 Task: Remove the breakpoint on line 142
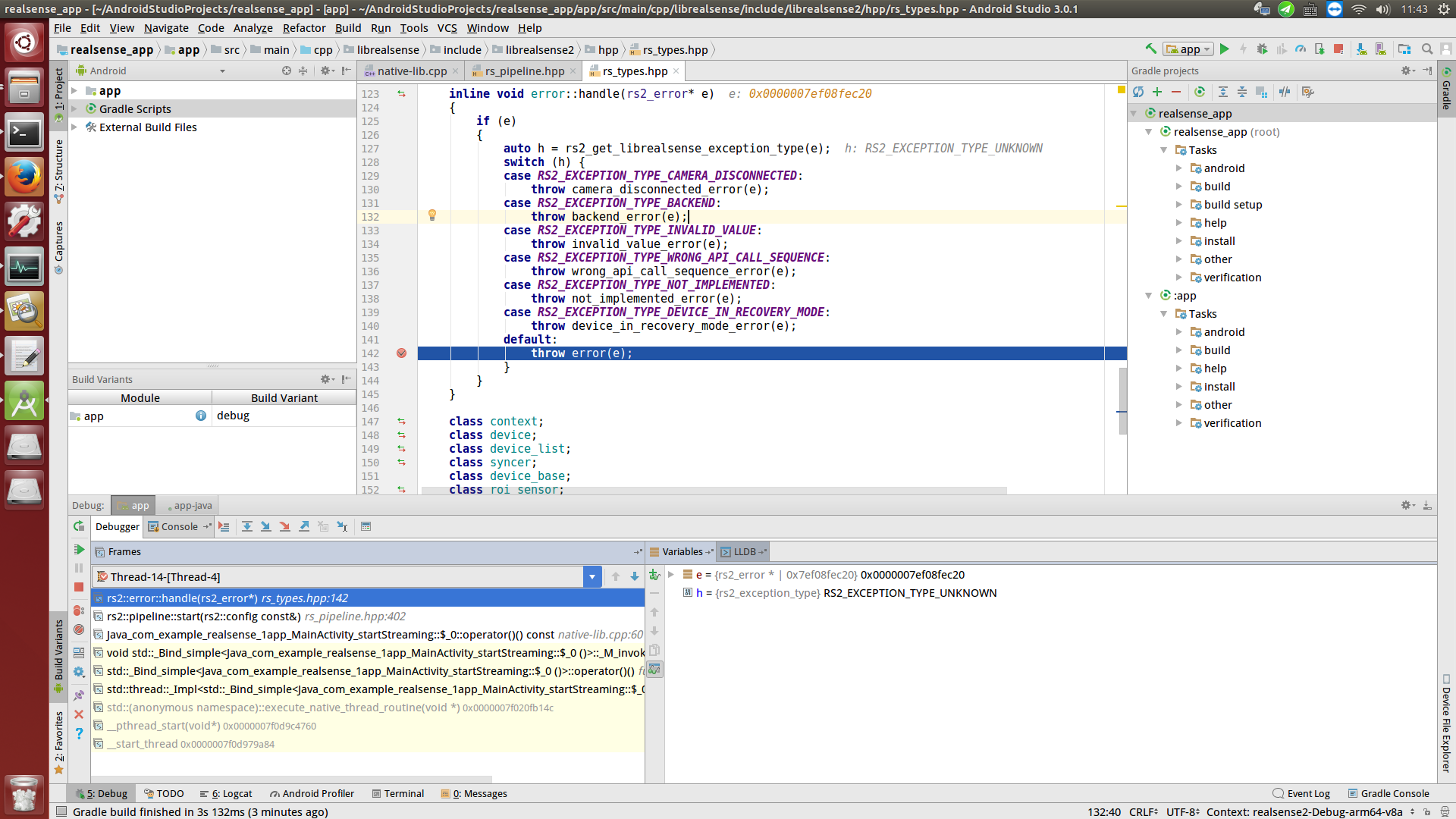click(402, 353)
